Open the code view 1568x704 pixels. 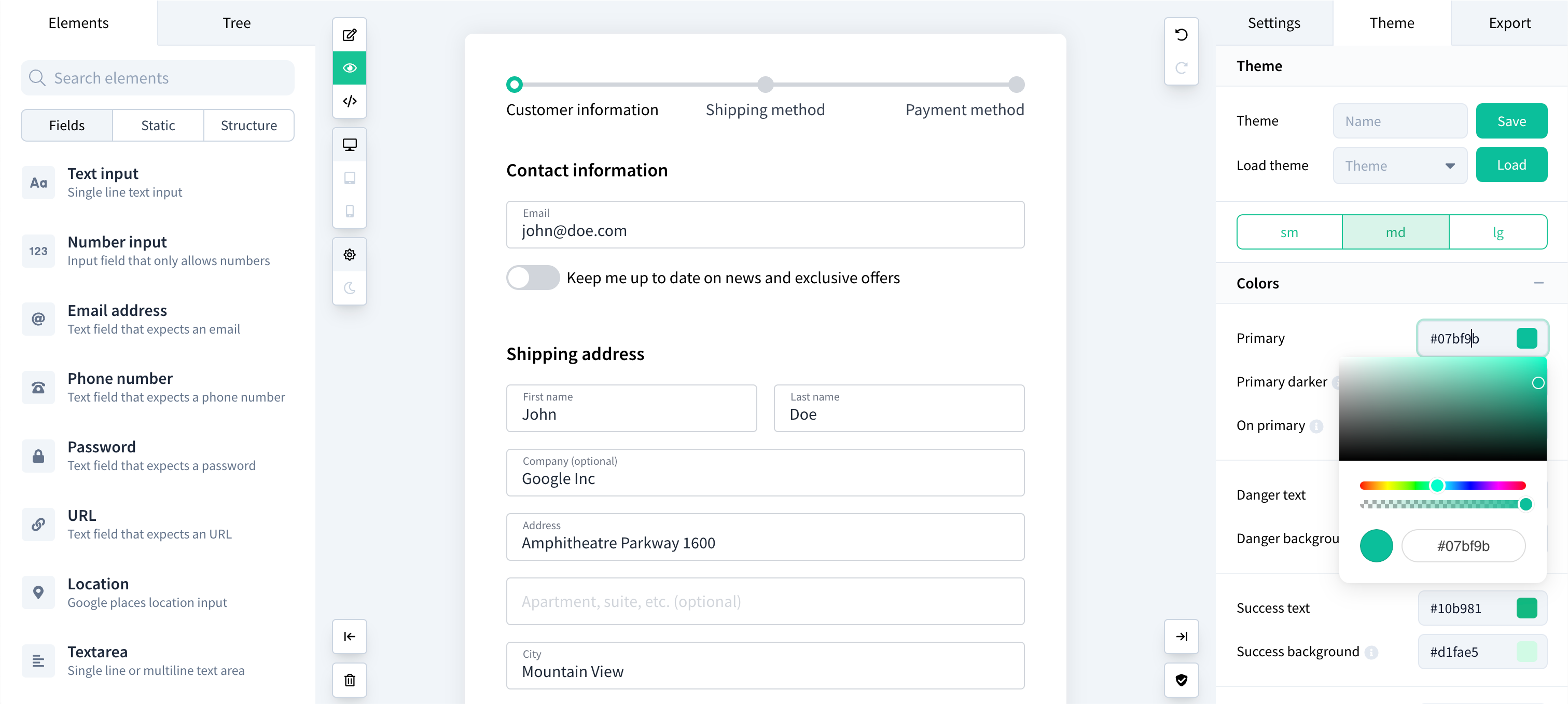350,101
